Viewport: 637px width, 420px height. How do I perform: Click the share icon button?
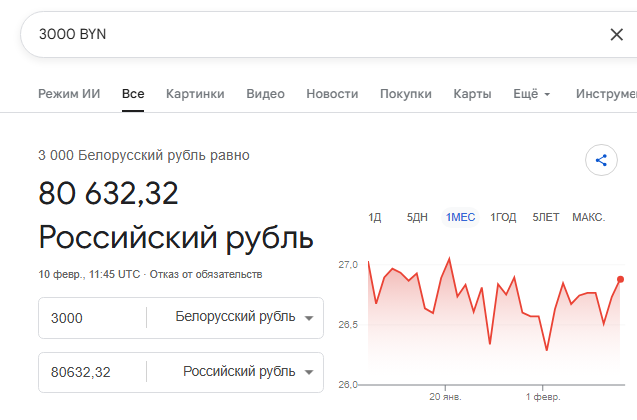601,160
